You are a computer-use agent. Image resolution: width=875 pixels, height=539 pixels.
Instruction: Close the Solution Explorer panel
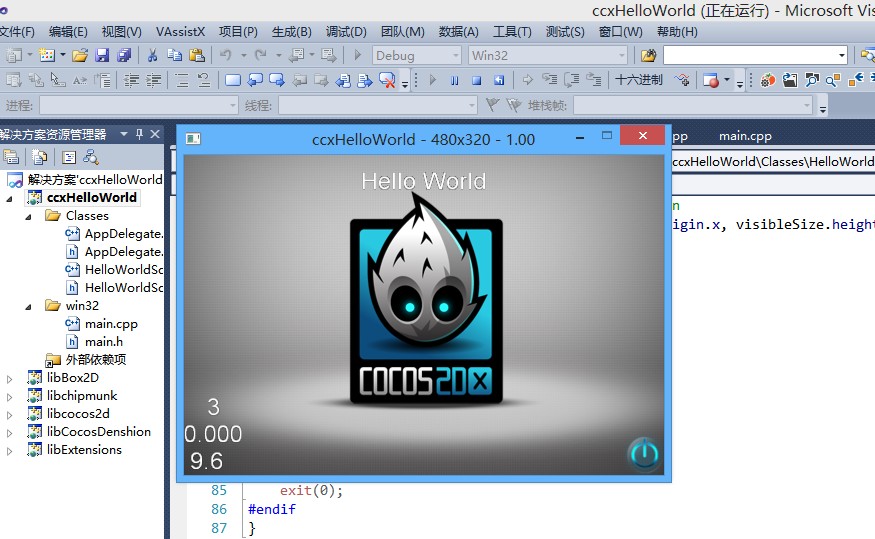pyautogui.click(x=155, y=134)
